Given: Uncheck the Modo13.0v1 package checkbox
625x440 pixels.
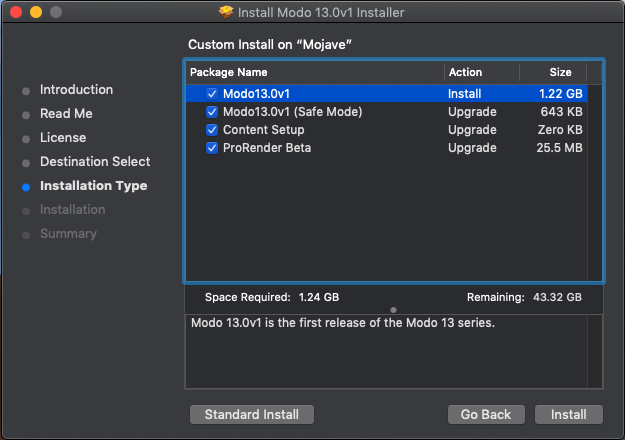Looking at the screenshot, I should [x=212, y=93].
